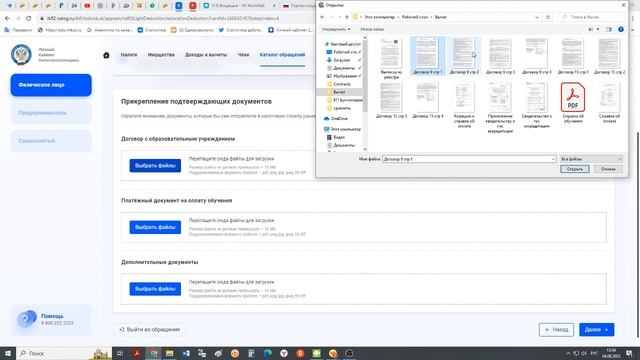The width and height of the screenshot is (640, 360).
Task: Click the home icon in site navigation
Action: [106, 55]
